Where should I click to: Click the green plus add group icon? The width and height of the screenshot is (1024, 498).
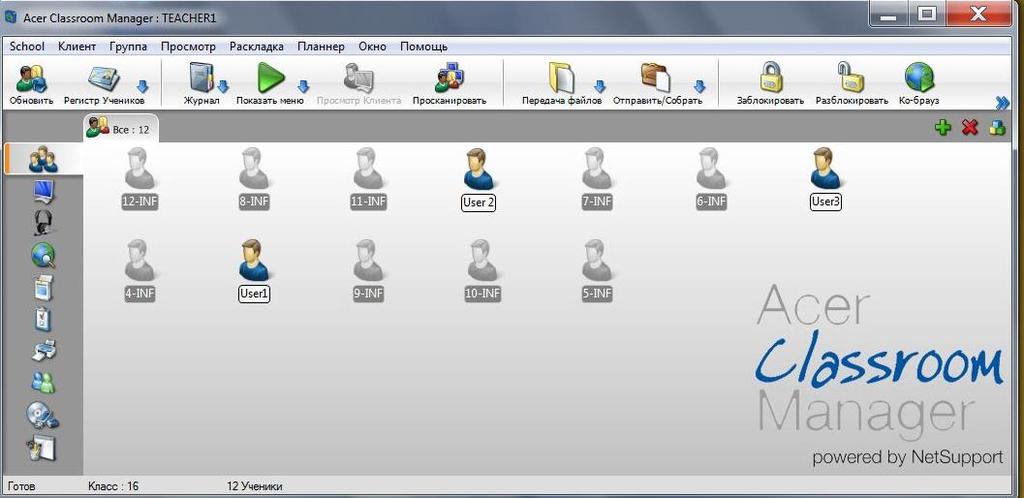click(942, 128)
